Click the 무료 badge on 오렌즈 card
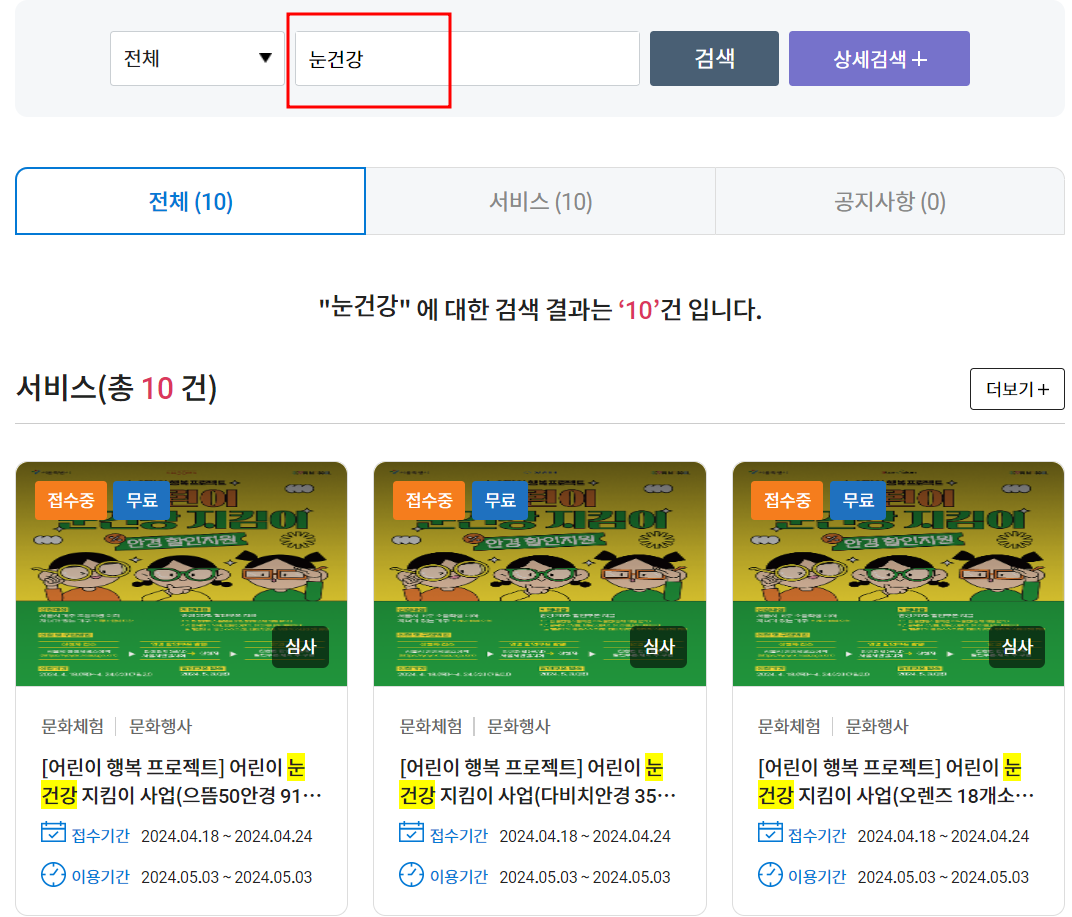The image size is (1072, 917). coord(859,500)
